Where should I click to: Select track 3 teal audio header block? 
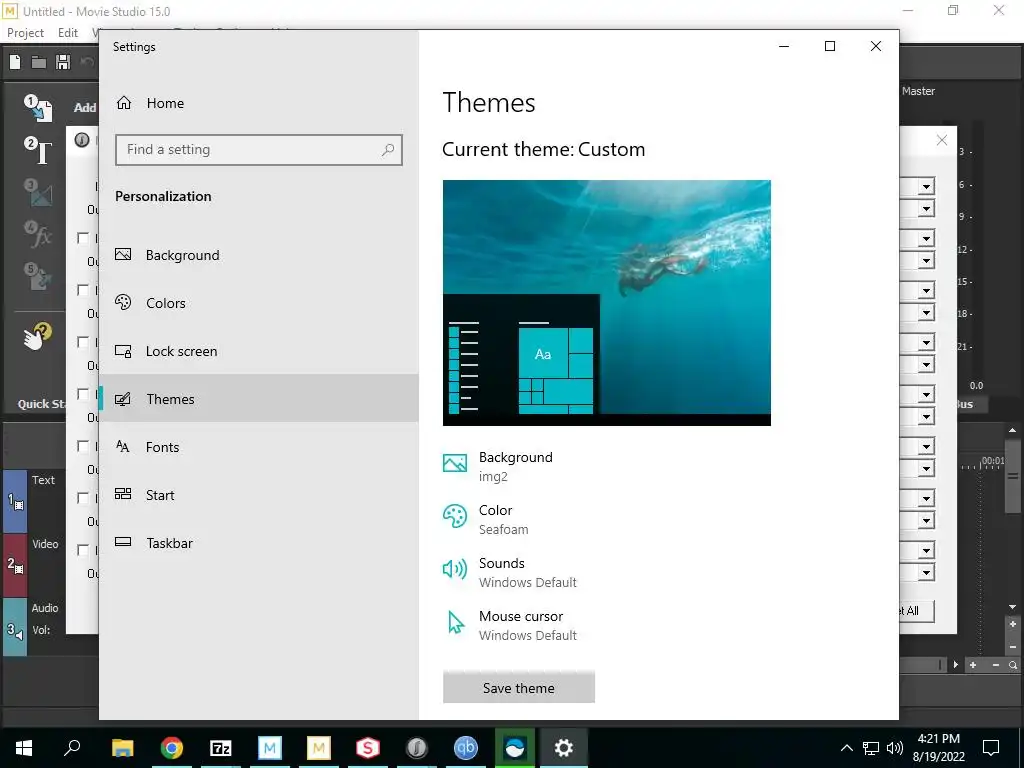coord(15,628)
